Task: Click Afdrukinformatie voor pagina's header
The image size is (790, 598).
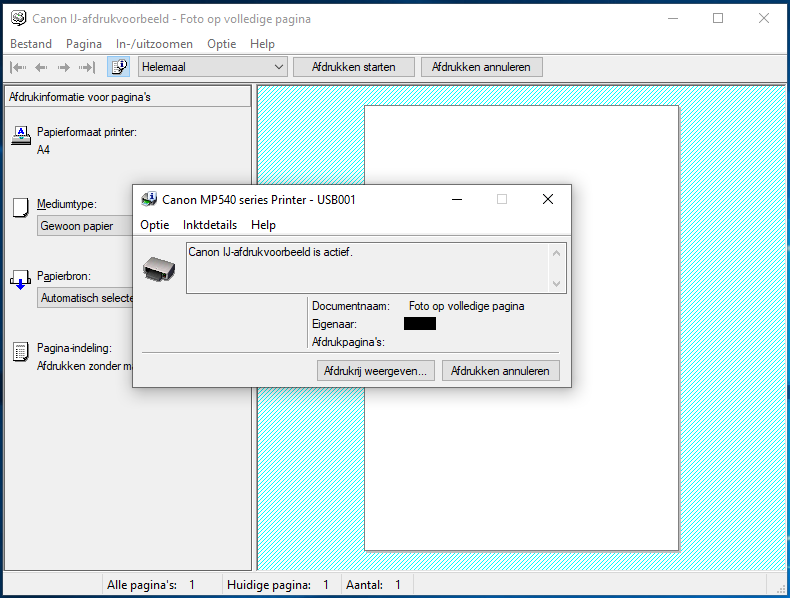Action: click(127, 97)
